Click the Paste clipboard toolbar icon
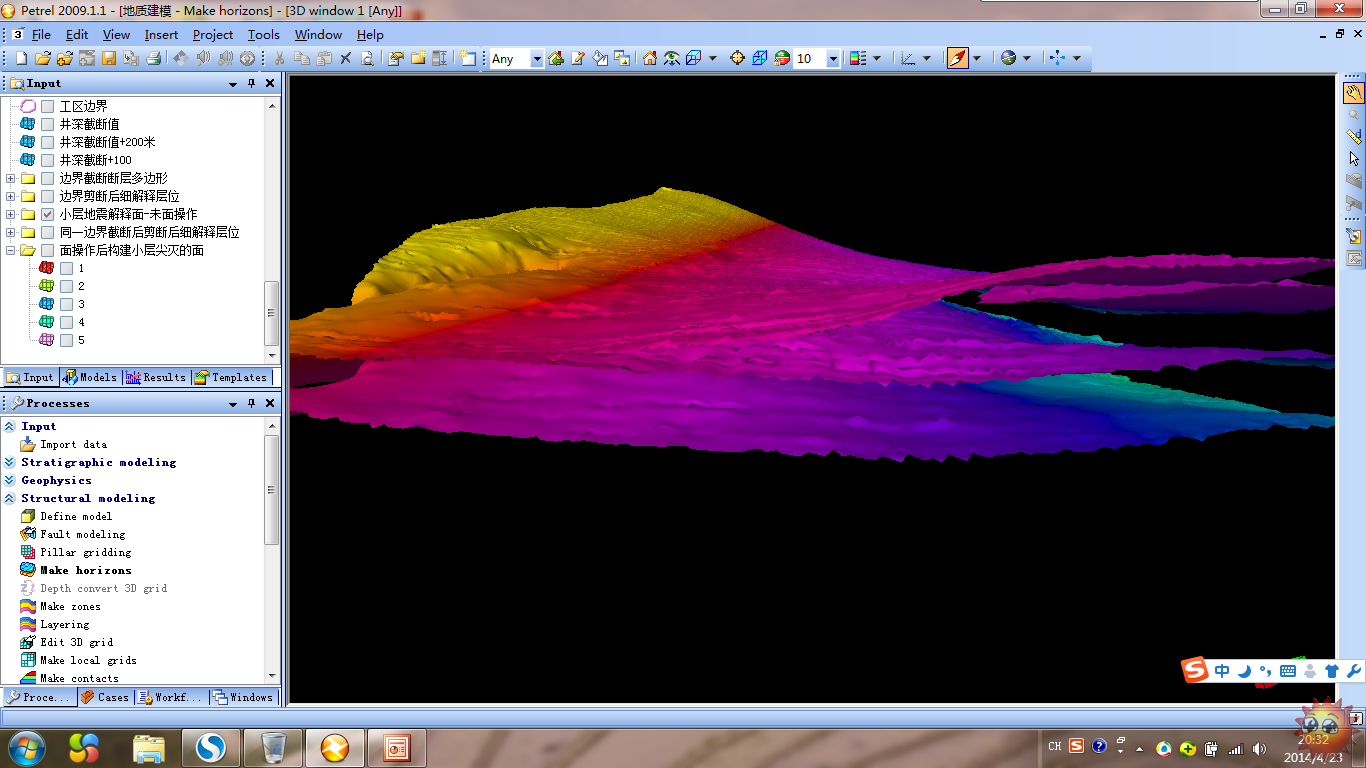The height and width of the screenshot is (768, 1366). click(x=324, y=59)
